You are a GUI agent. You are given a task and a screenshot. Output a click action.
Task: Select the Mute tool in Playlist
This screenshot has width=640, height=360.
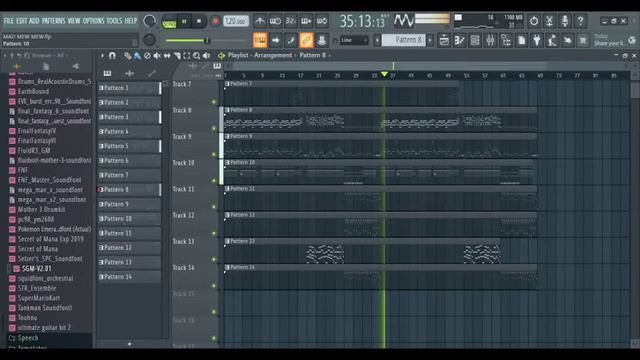pyautogui.click(x=157, y=56)
